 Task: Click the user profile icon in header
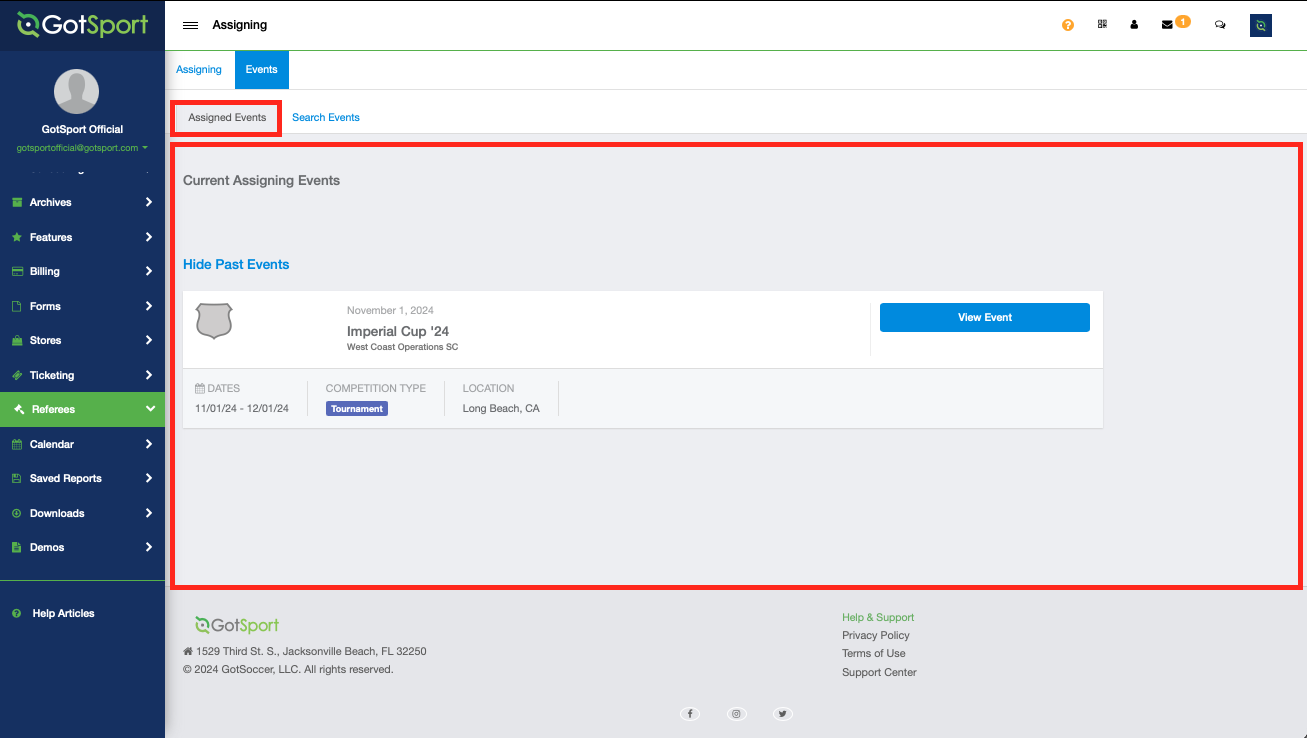point(1134,25)
